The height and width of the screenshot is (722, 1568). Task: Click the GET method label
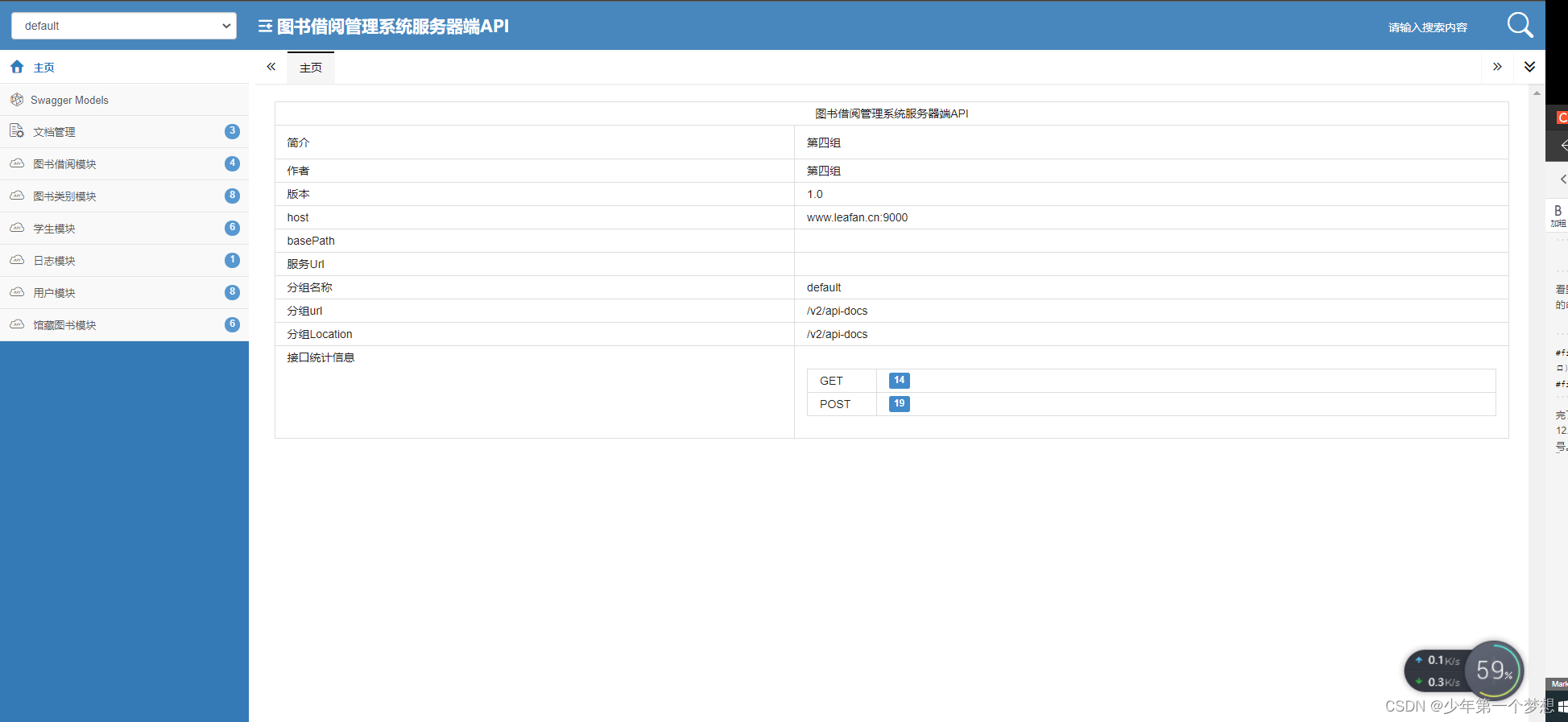coord(831,381)
